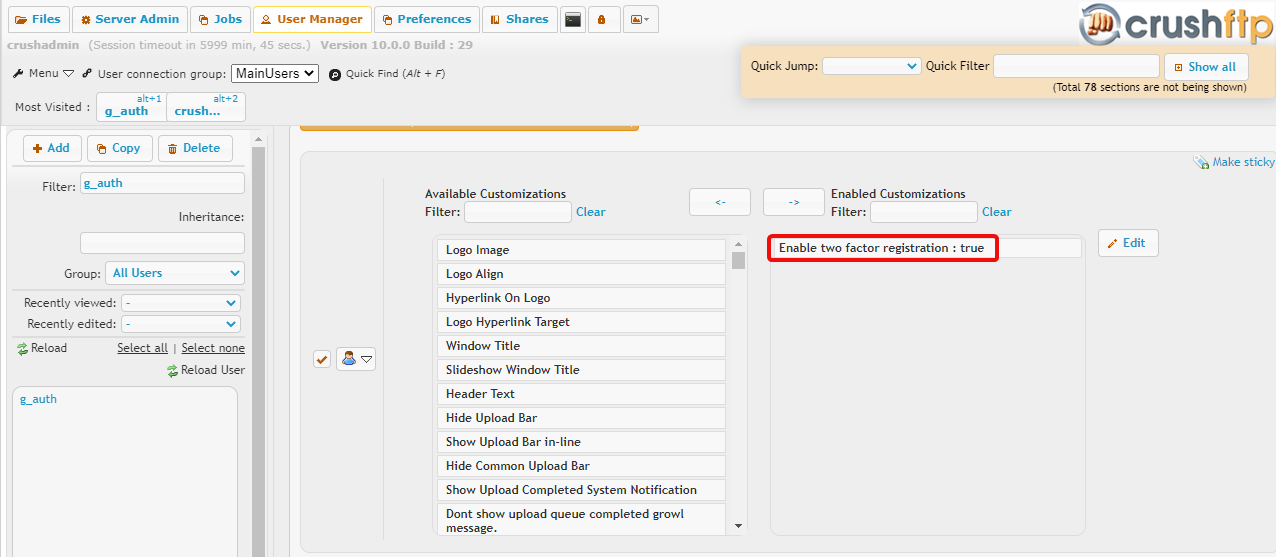The width and height of the screenshot is (1276, 557).
Task: Select Header Text customization
Action: [581, 394]
